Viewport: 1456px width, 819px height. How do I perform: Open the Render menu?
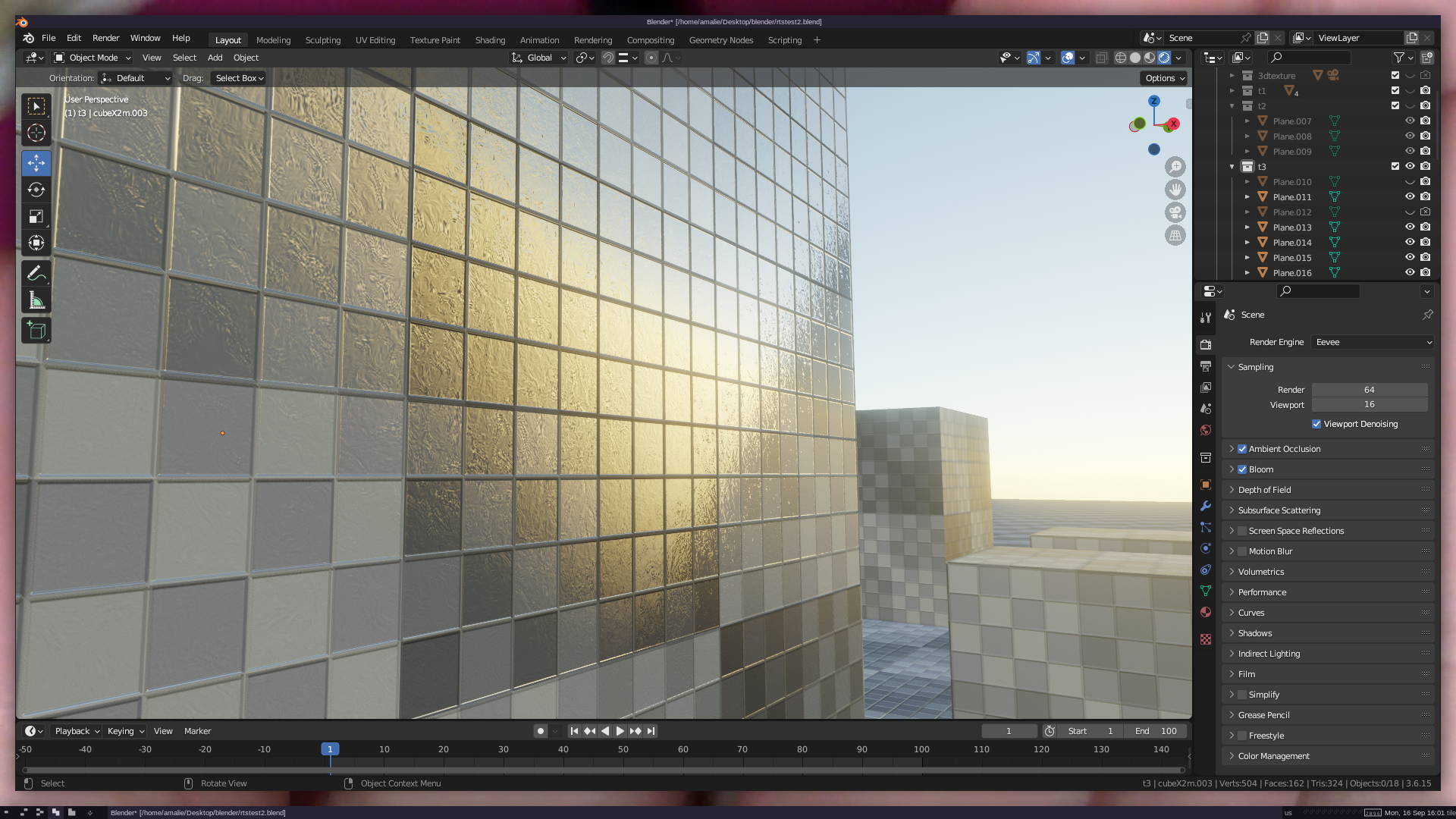coord(105,38)
